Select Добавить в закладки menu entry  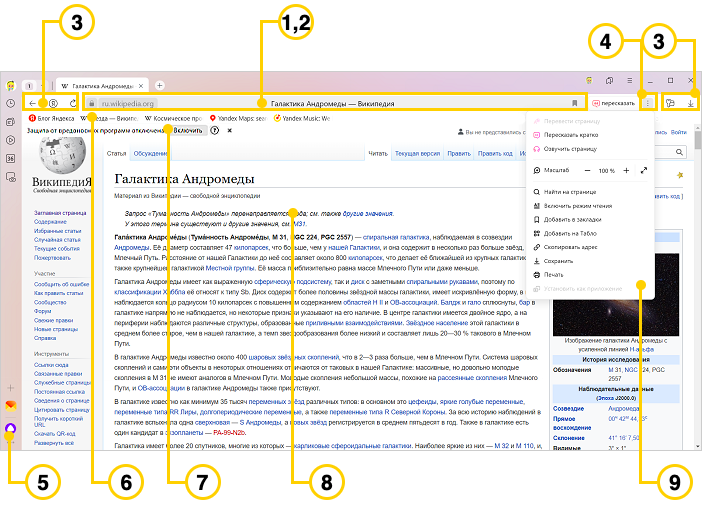click(x=572, y=220)
